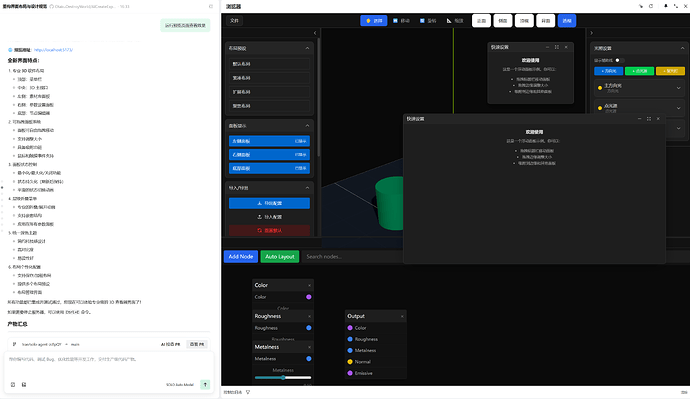This screenshot has width=690, height=399.
Task: Collapse left sidebar with chevron arrow
Action: click(315, 33)
